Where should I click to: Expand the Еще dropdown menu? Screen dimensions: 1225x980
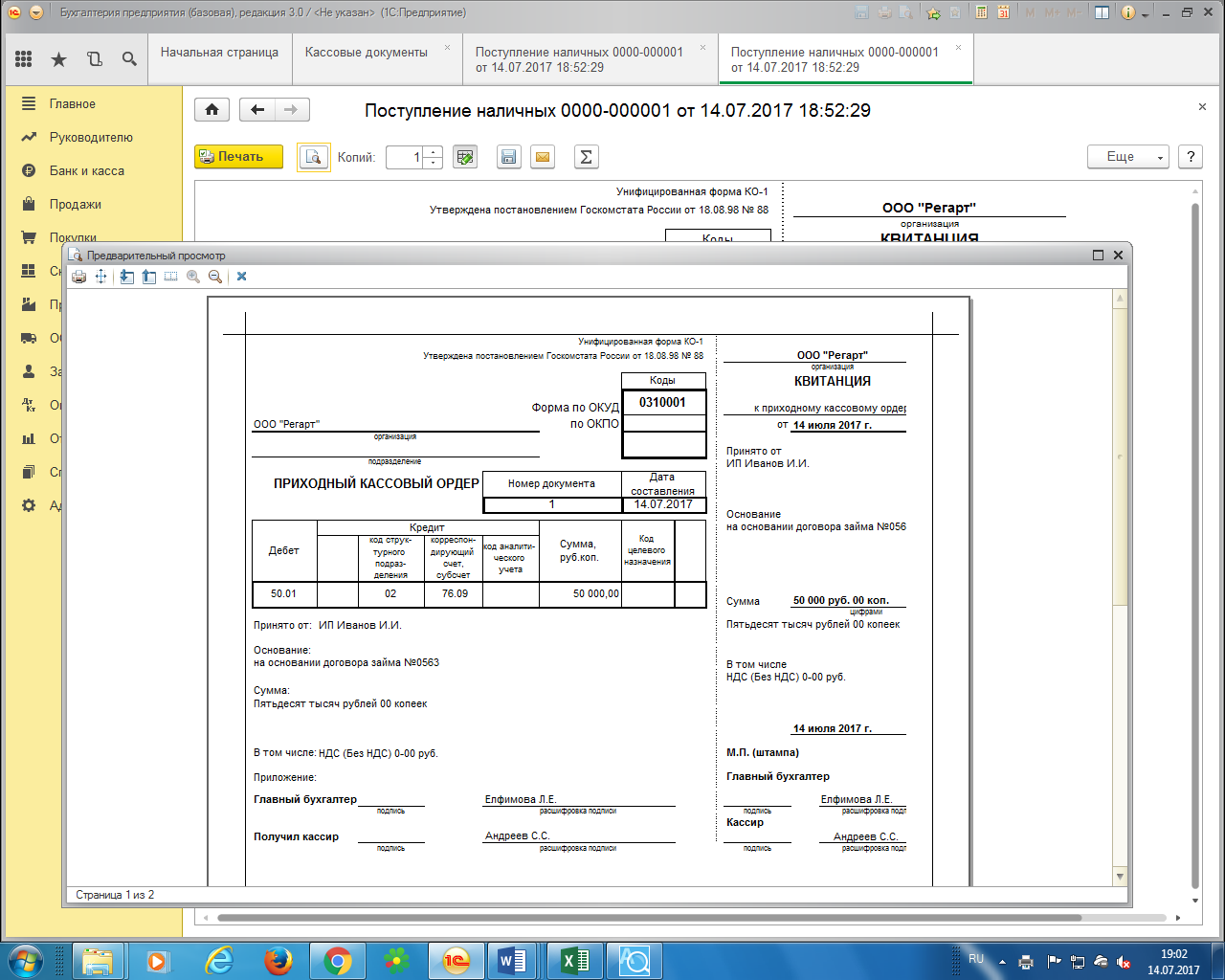click(x=1127, y=157)
